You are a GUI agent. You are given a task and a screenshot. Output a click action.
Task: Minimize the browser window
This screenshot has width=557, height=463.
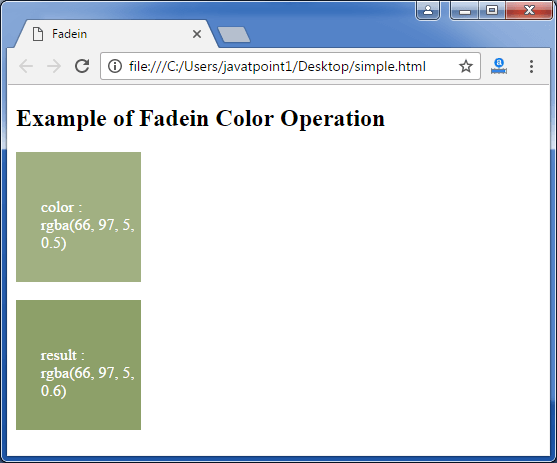(x=465, y=10)
